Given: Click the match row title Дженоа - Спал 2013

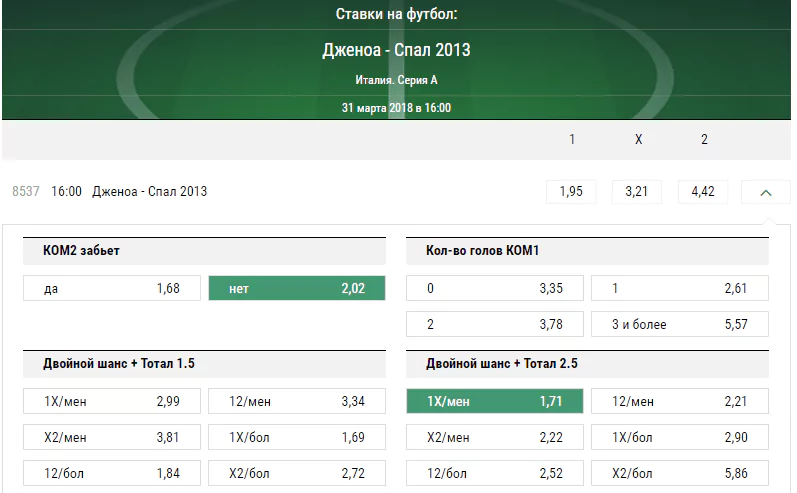Looking at the screenshot, I should pos(149,192).
